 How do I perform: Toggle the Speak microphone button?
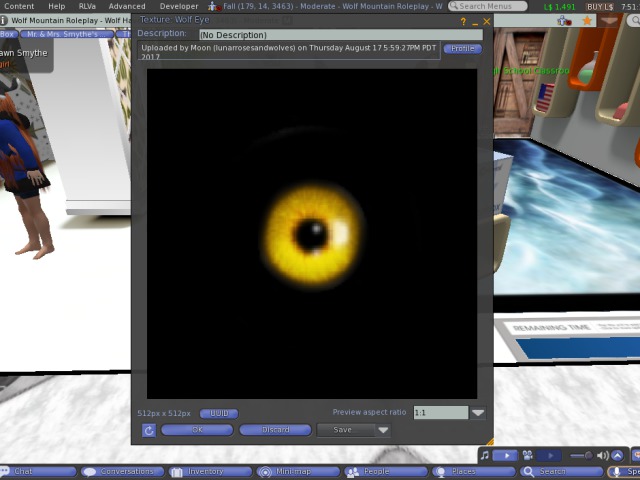point(624,472)
